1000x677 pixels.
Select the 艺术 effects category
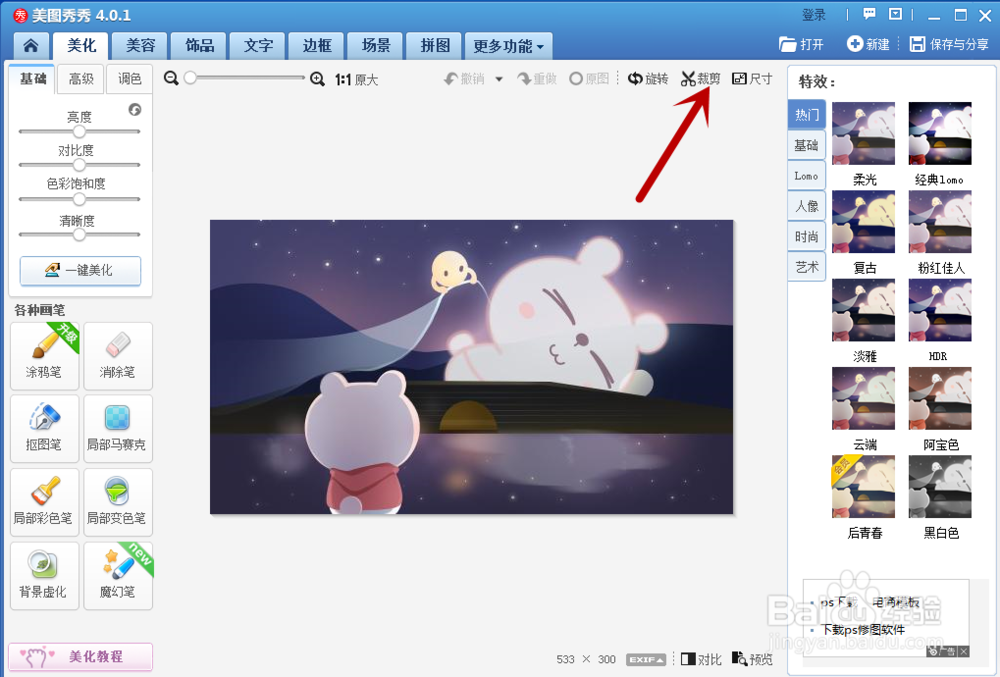pos(807,267)
